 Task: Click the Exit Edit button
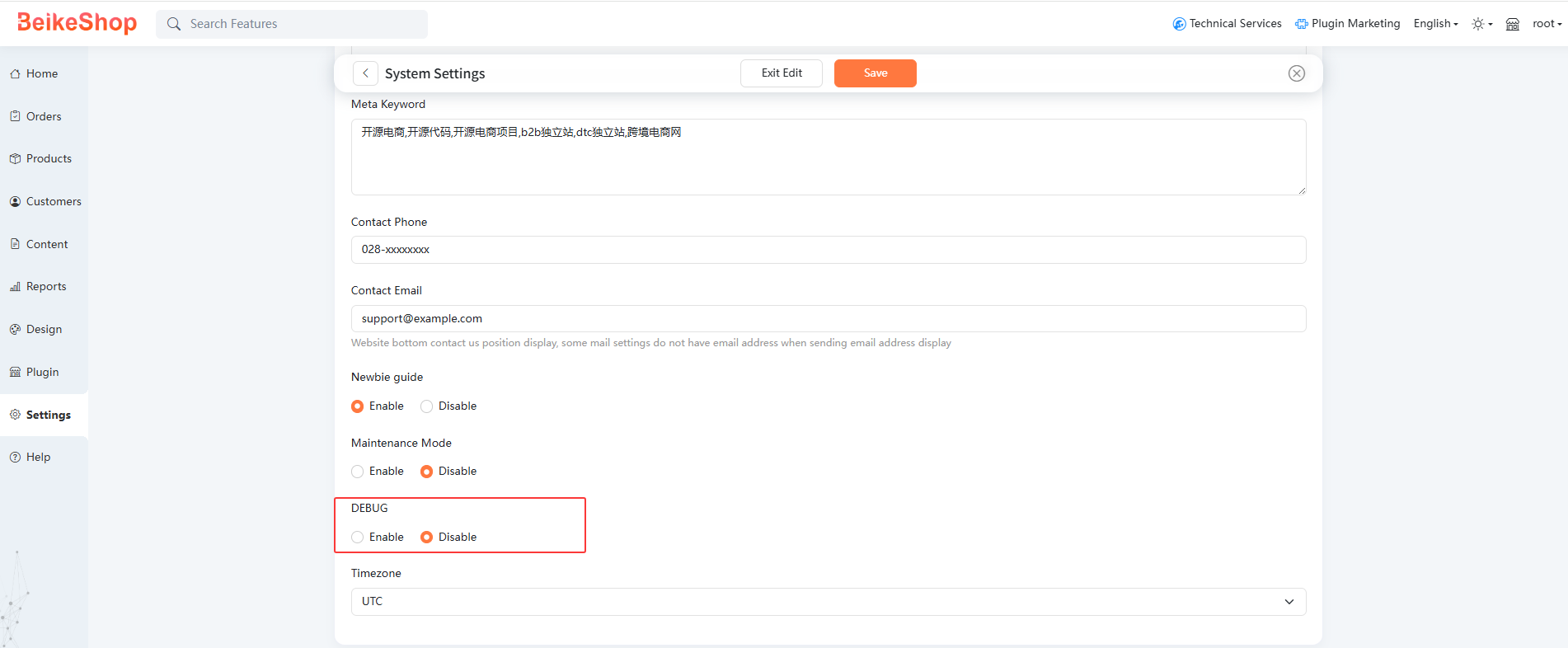pyautogui.click(x=782, y=73)
